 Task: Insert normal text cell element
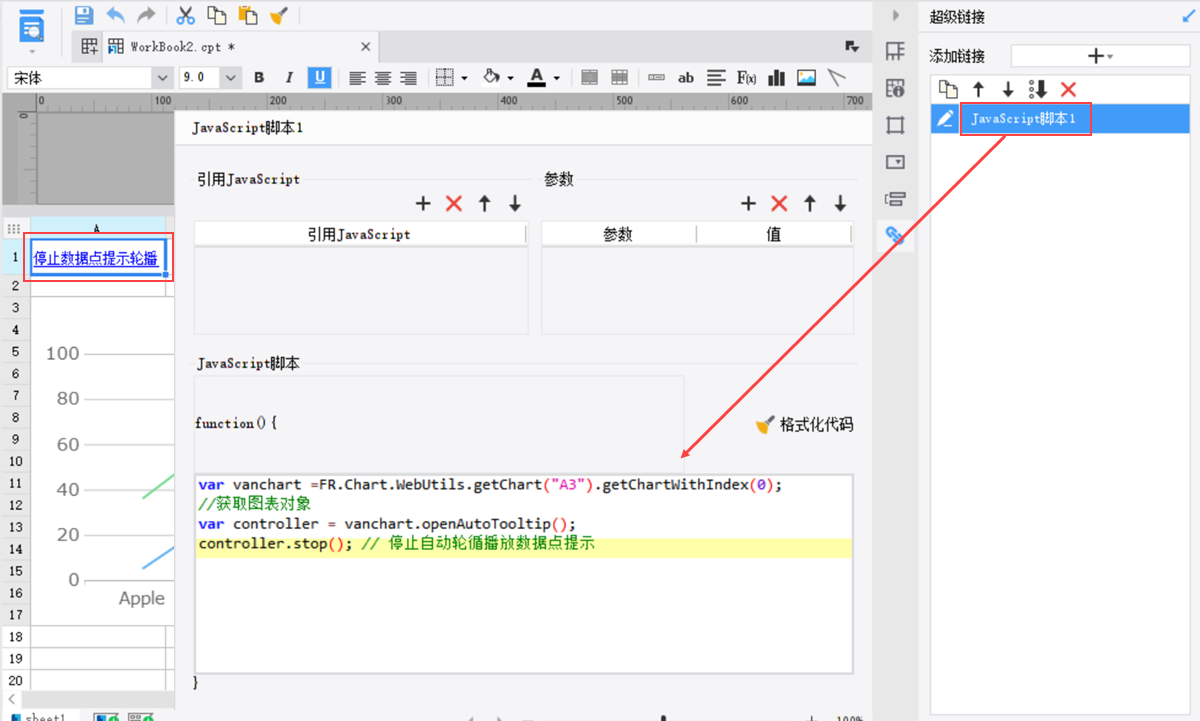point(656,77)
